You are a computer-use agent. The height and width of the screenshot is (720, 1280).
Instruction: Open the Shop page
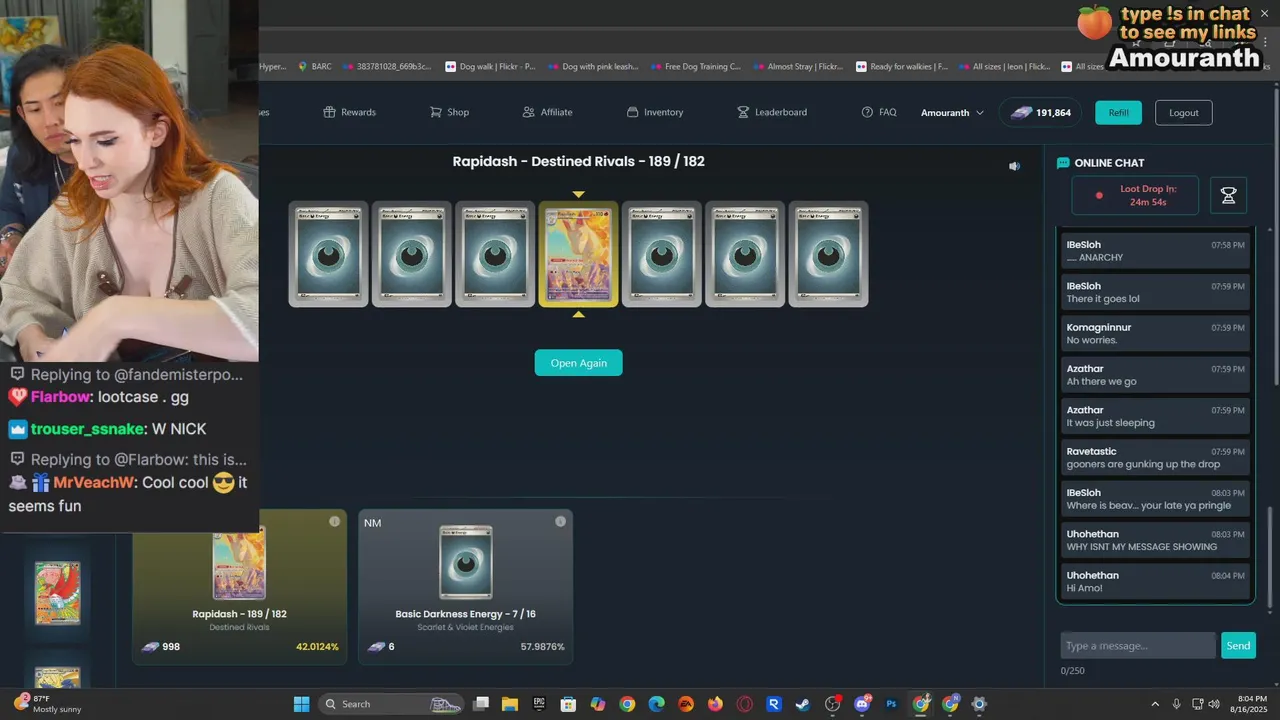(x=449, y=112)
